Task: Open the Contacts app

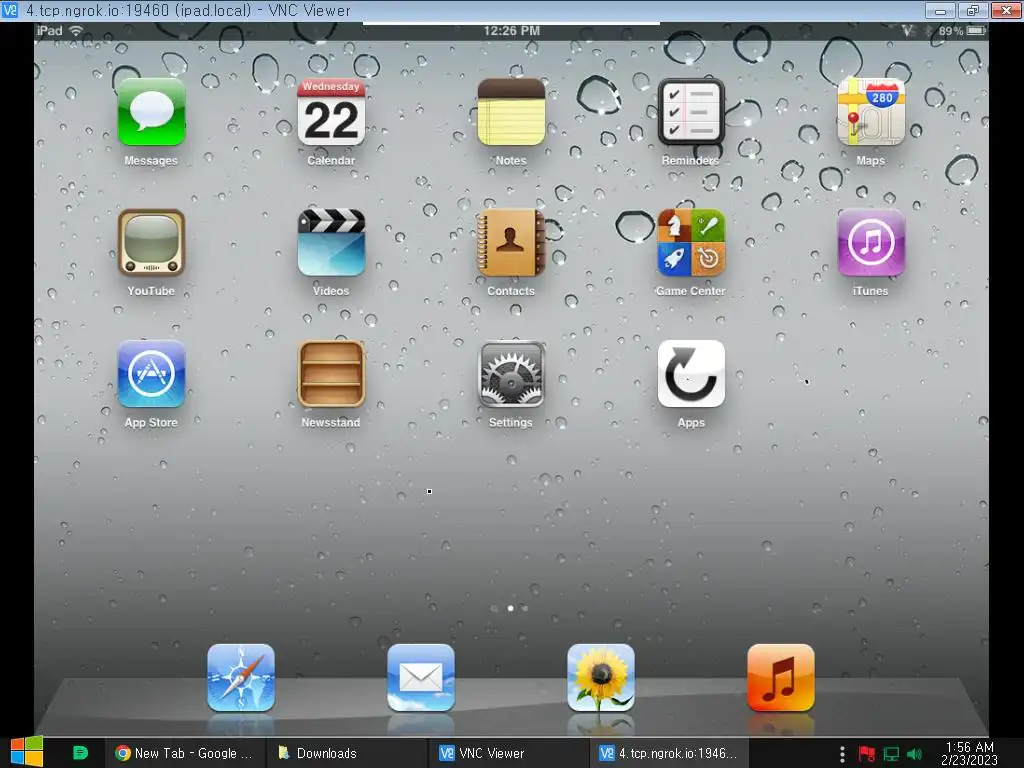Action: click(511, 243)
